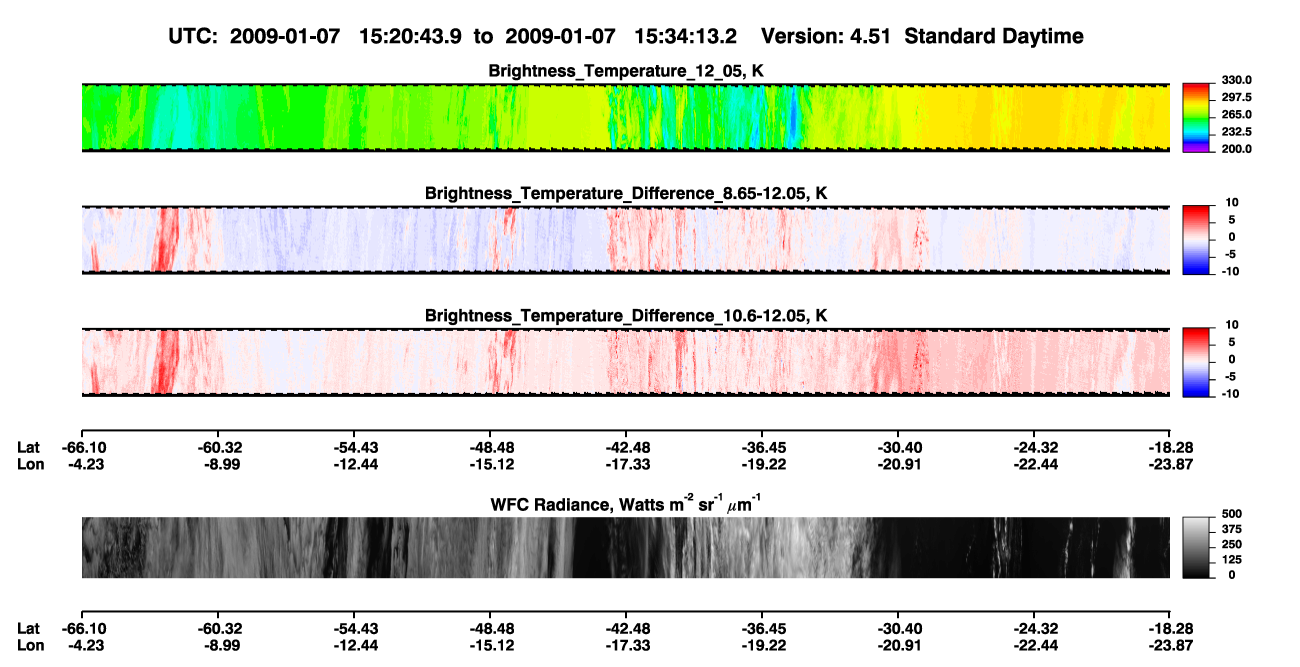1300x667 pixels.
Task: Click latitude -24.32 on the upper axis
Action: (1035, 447)
